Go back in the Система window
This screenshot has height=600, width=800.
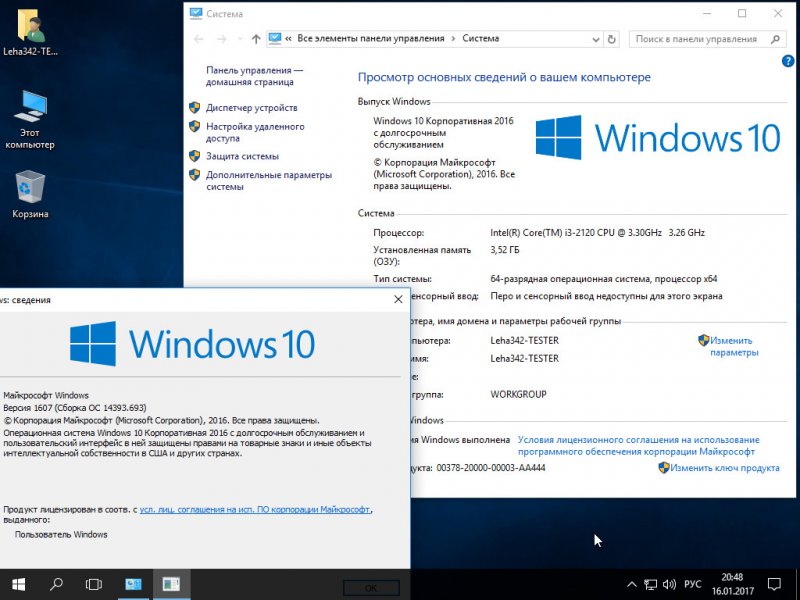pyautogui.click(x=198, y=39)
